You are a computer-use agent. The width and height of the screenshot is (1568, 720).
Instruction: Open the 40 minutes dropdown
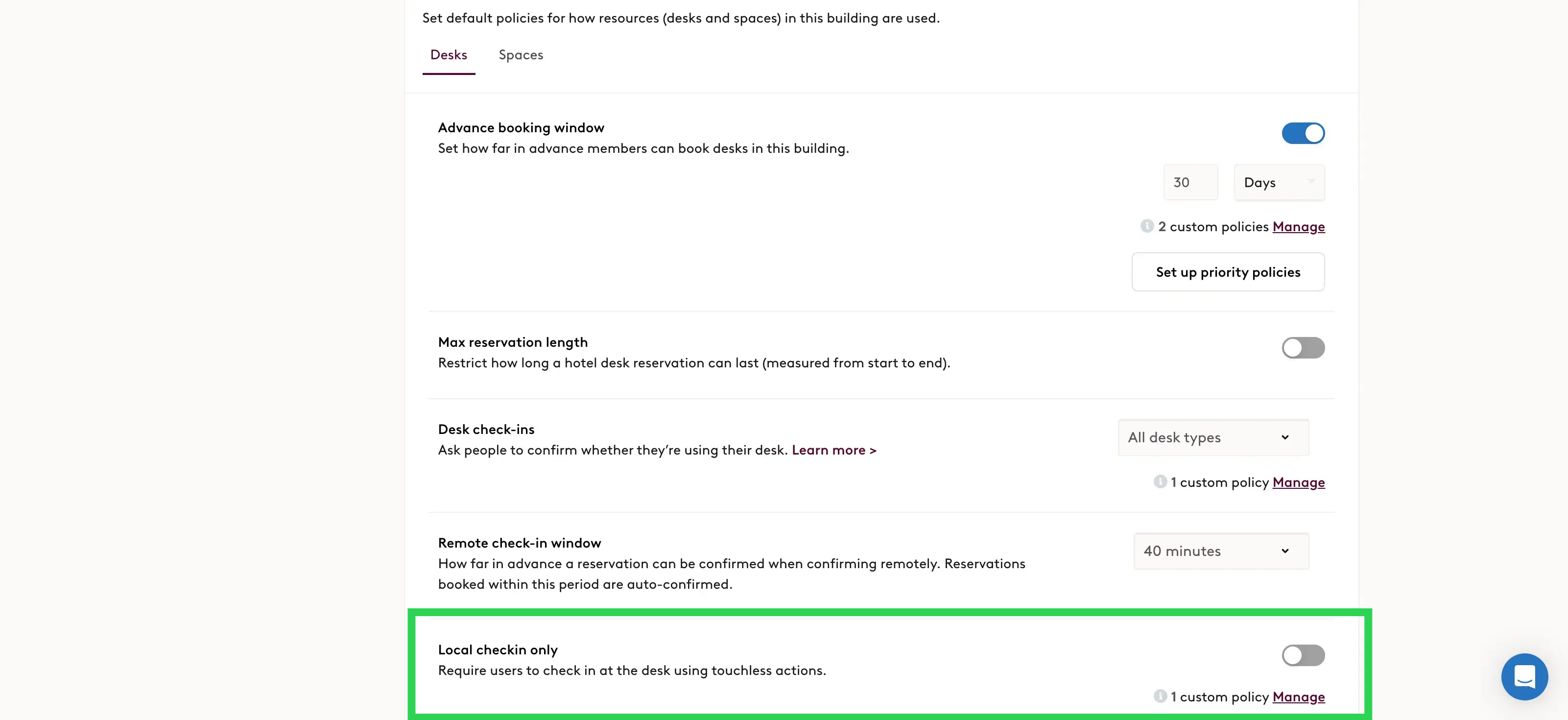(x=1221, y=551)
